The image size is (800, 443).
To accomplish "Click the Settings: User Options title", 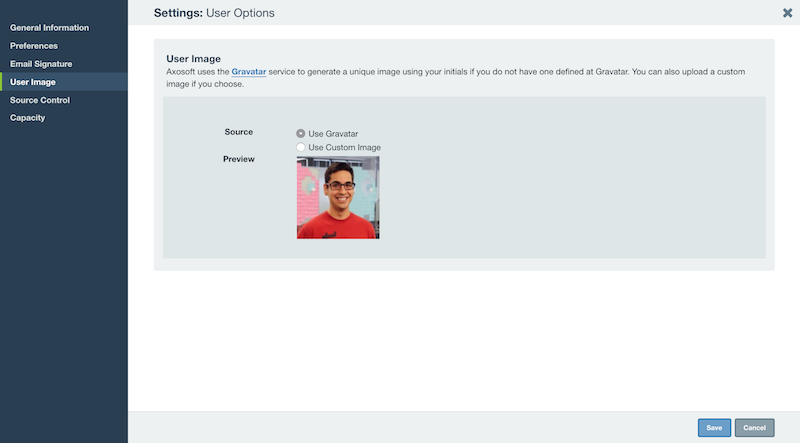I will point(214,13).
